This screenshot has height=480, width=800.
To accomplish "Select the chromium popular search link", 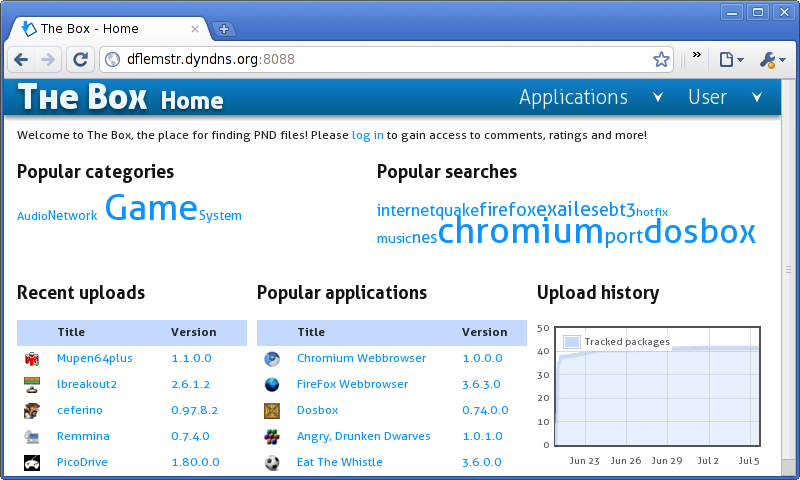I will (x=520, y=232).
